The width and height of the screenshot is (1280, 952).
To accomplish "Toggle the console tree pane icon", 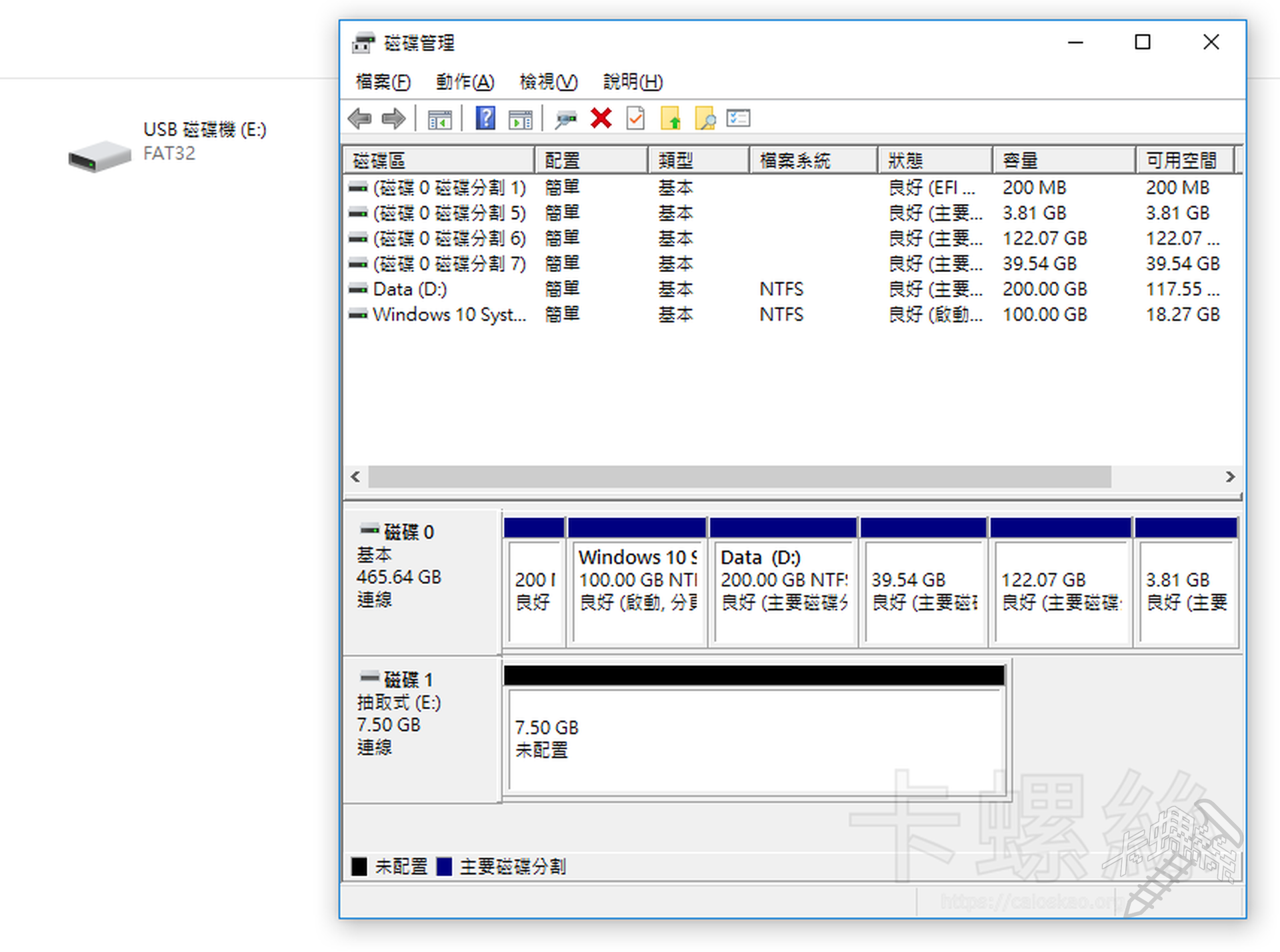I will click(439, 119).
